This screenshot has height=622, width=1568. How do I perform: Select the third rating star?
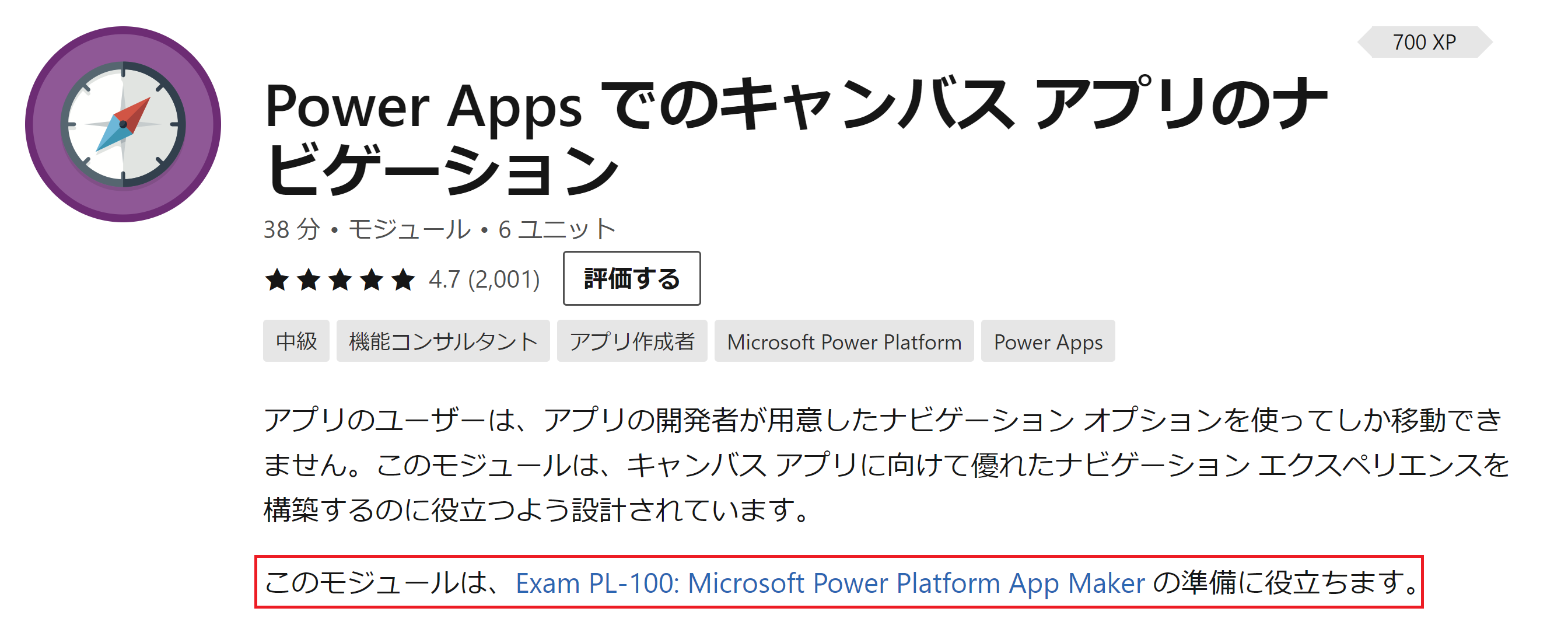[x=339, y=280]
